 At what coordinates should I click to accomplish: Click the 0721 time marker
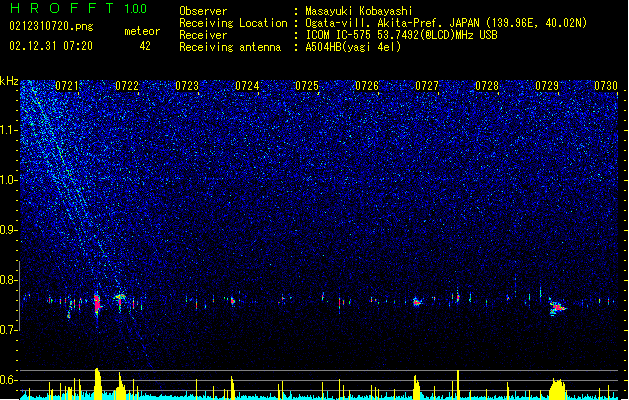click(x=67, y=86)
